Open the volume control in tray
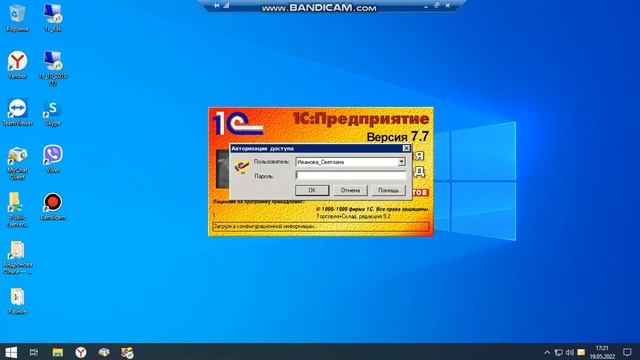The width and height of the screenshot is (640, 360). pos(570,352)
